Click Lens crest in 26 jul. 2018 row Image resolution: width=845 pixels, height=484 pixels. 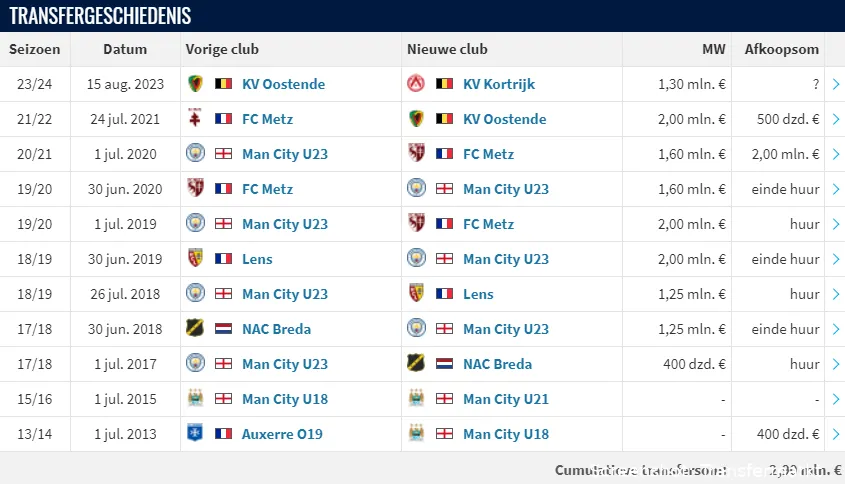(416, 294)
